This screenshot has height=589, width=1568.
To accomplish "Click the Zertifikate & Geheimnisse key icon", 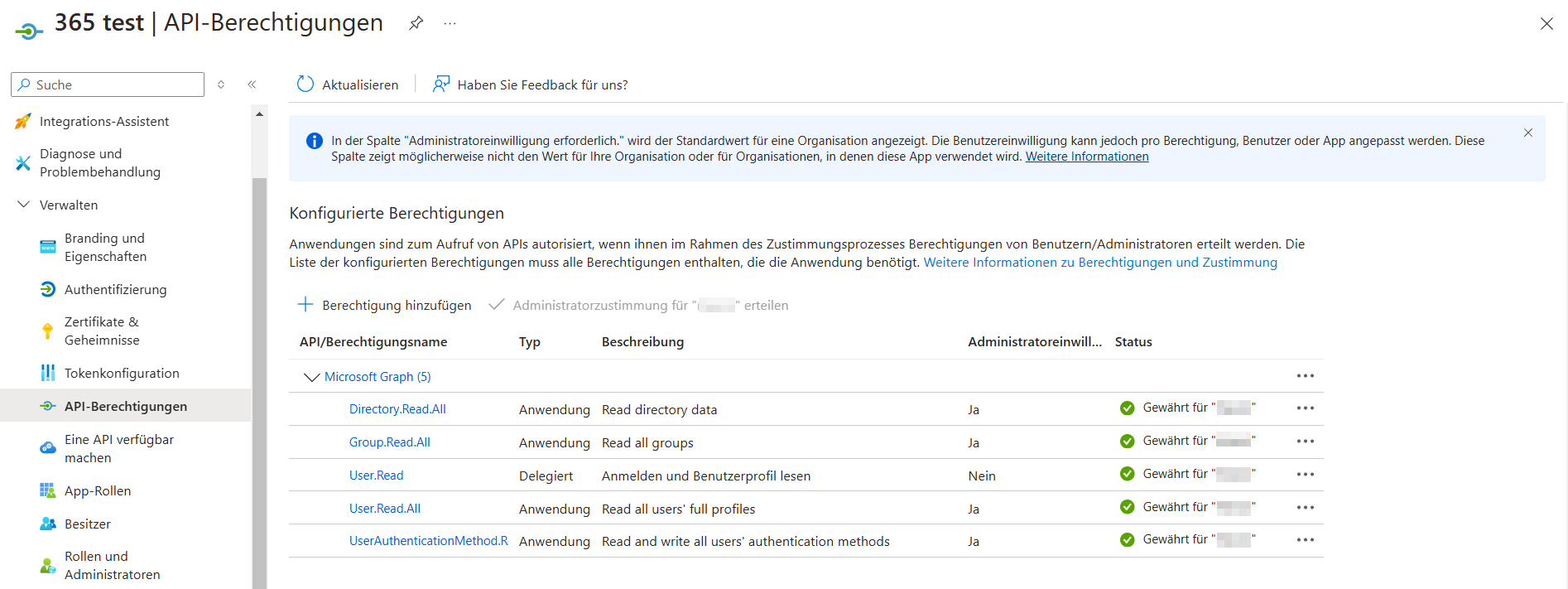I will tap(48, 331).
